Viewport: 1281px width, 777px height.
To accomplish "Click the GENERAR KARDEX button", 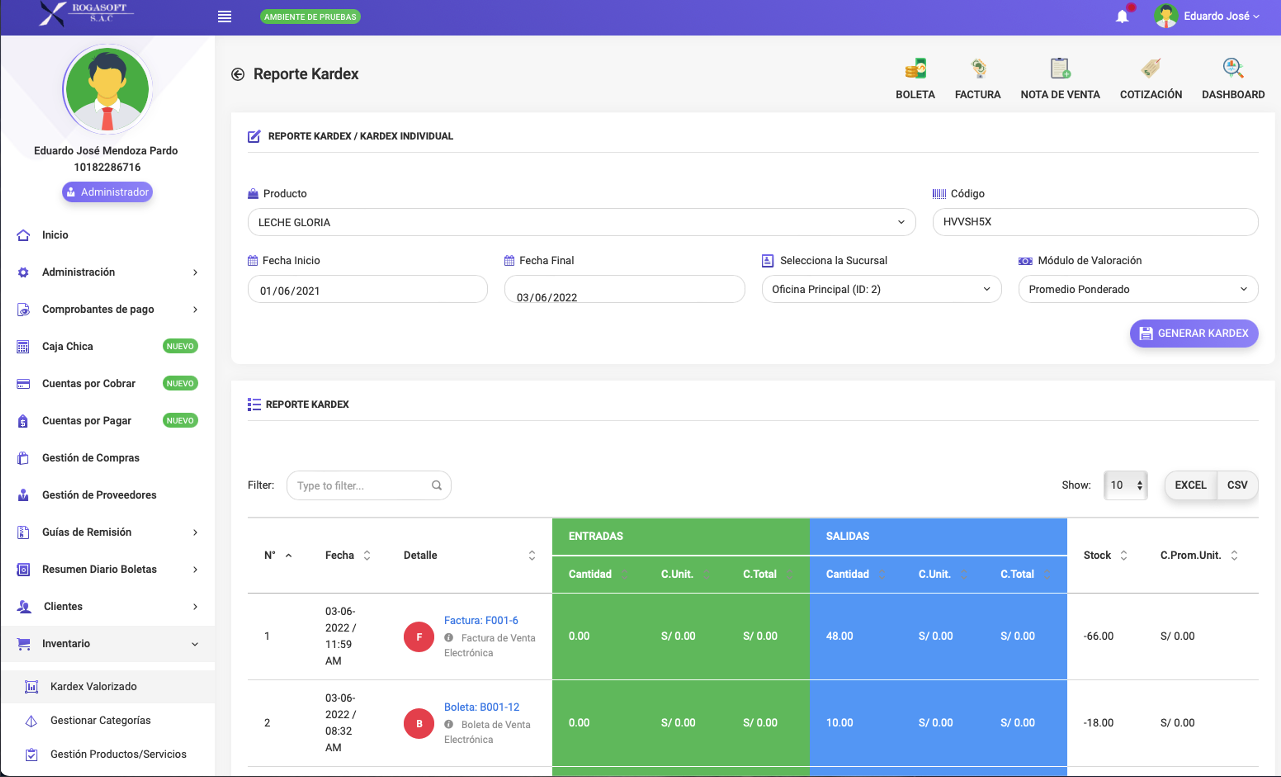I will pyautogui.click(x=1193, y=333).
